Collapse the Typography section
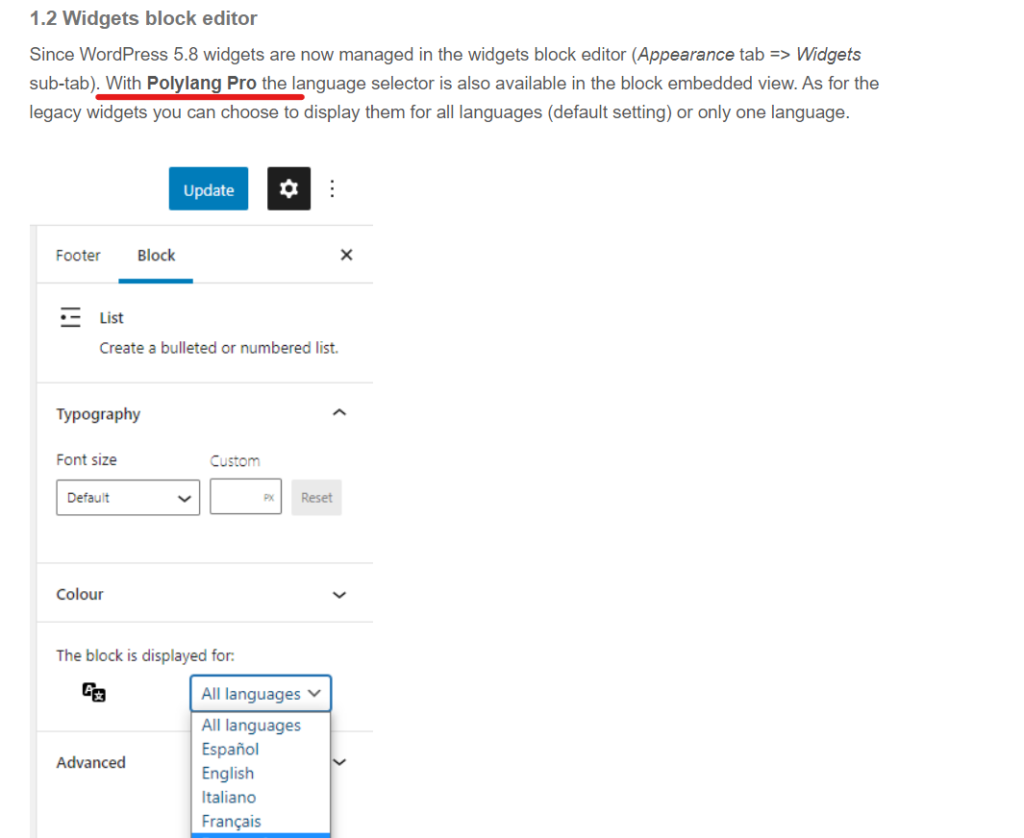The height and width of the screenshot is (838, 1024). tap(339, 413)
